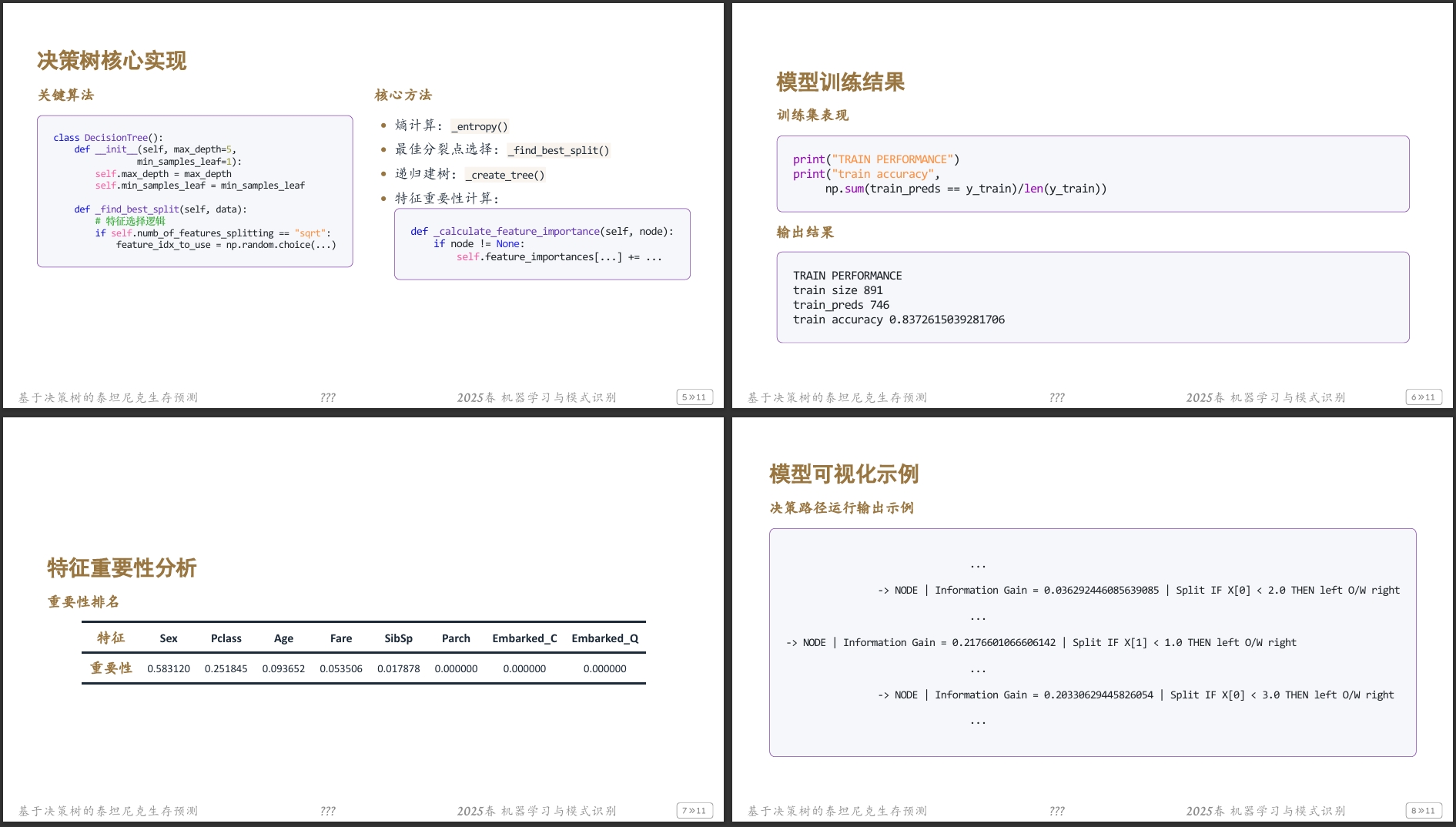Image resolution: width=1456 pixels, height=827 pixels.
Task: Select the 模型训练结果 slide title
Action: click(840, 82)
